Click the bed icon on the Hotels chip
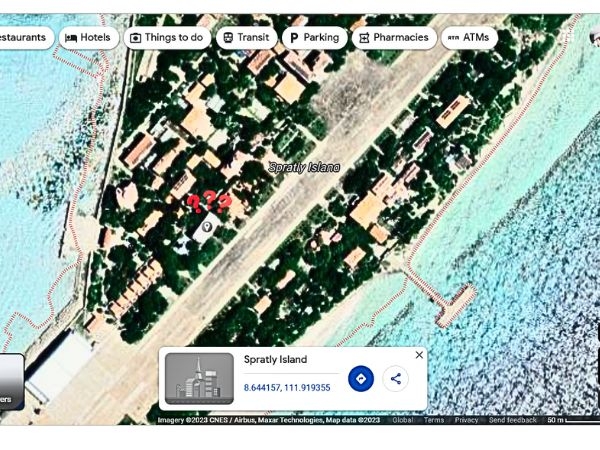The height and width of the screenshot is (450, 600). 71,38
